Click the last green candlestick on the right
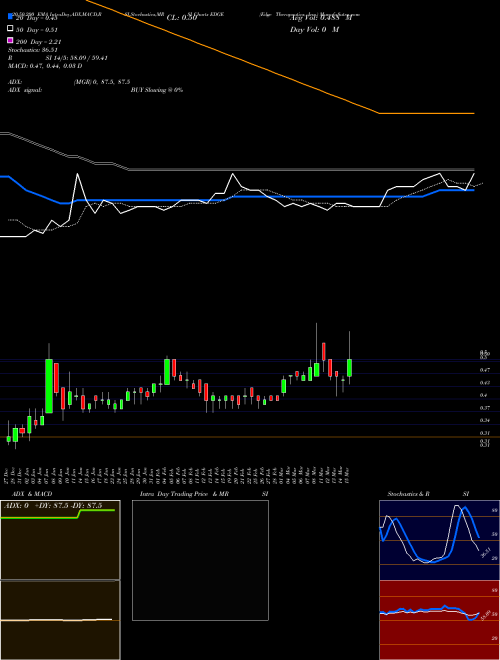The width and height of the screenshot is (500, 660). tap(349, 367)
